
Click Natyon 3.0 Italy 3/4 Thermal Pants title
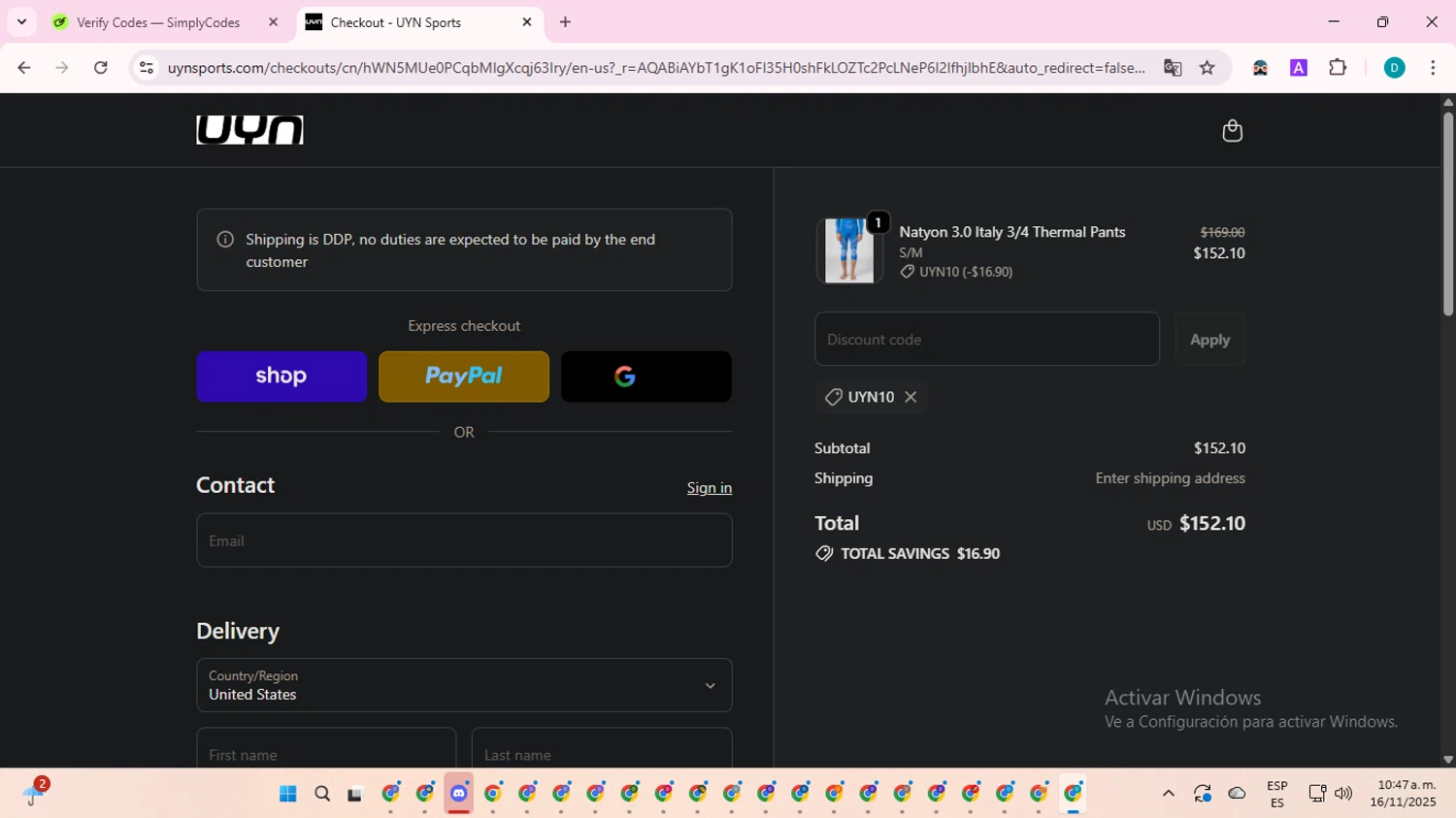1012,232
